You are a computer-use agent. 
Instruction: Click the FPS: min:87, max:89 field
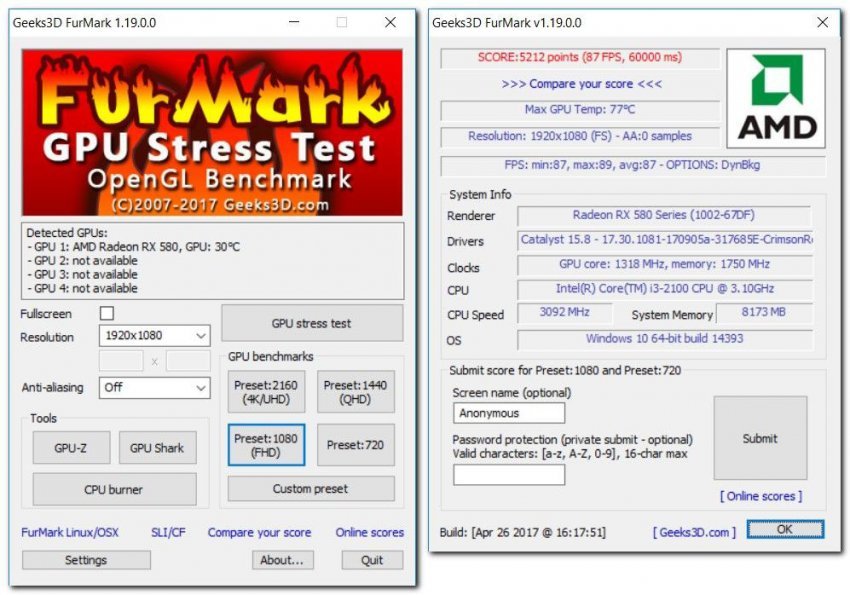(633, 165)
